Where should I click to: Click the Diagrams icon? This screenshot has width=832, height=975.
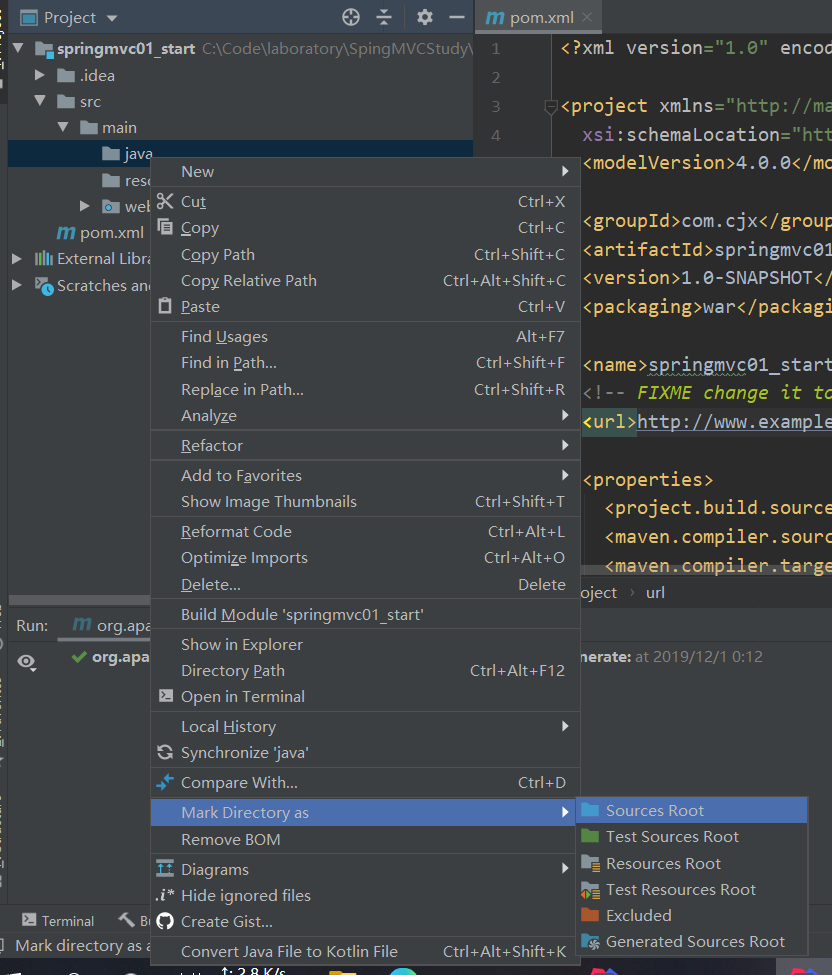coord(165,869)
